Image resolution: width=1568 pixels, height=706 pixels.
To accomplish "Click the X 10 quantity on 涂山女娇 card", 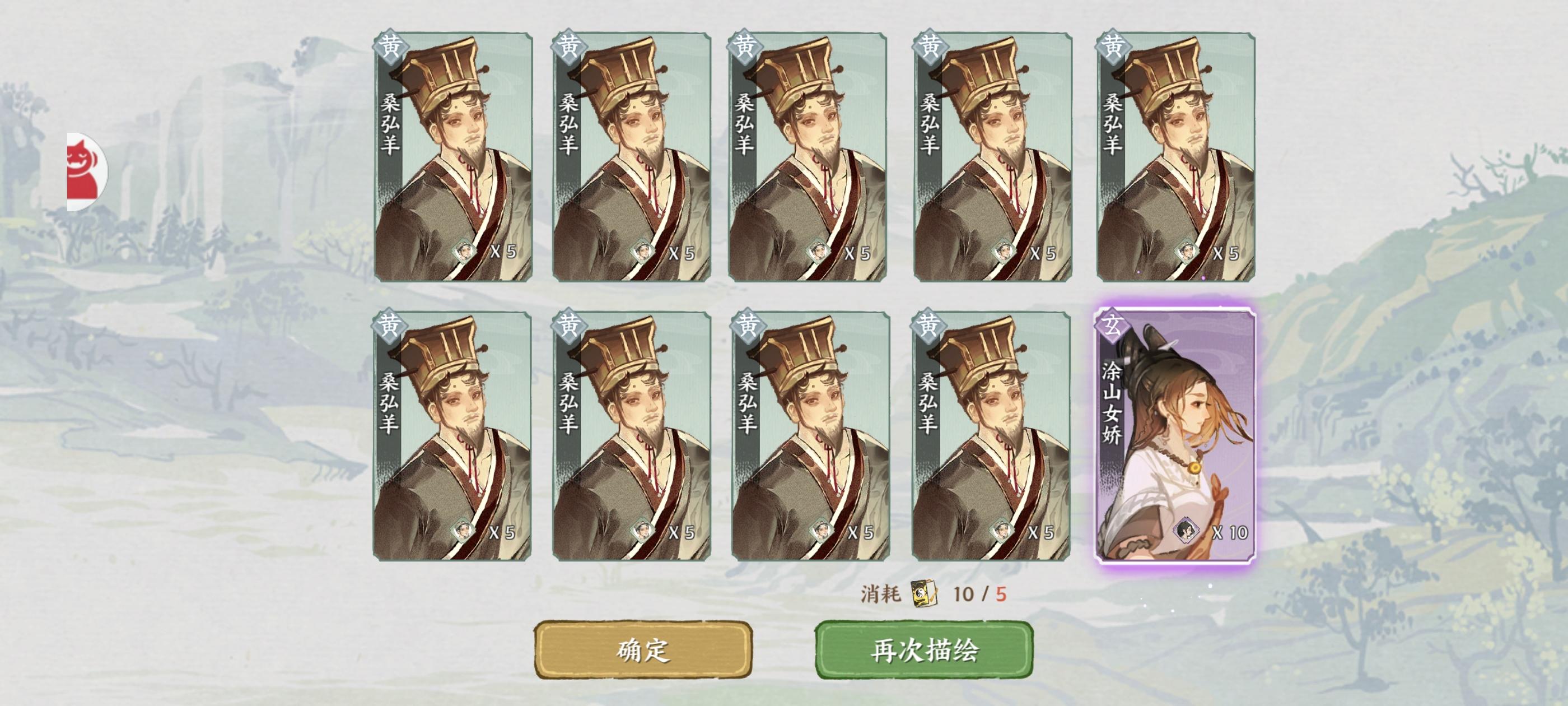I will (1230, 532).
